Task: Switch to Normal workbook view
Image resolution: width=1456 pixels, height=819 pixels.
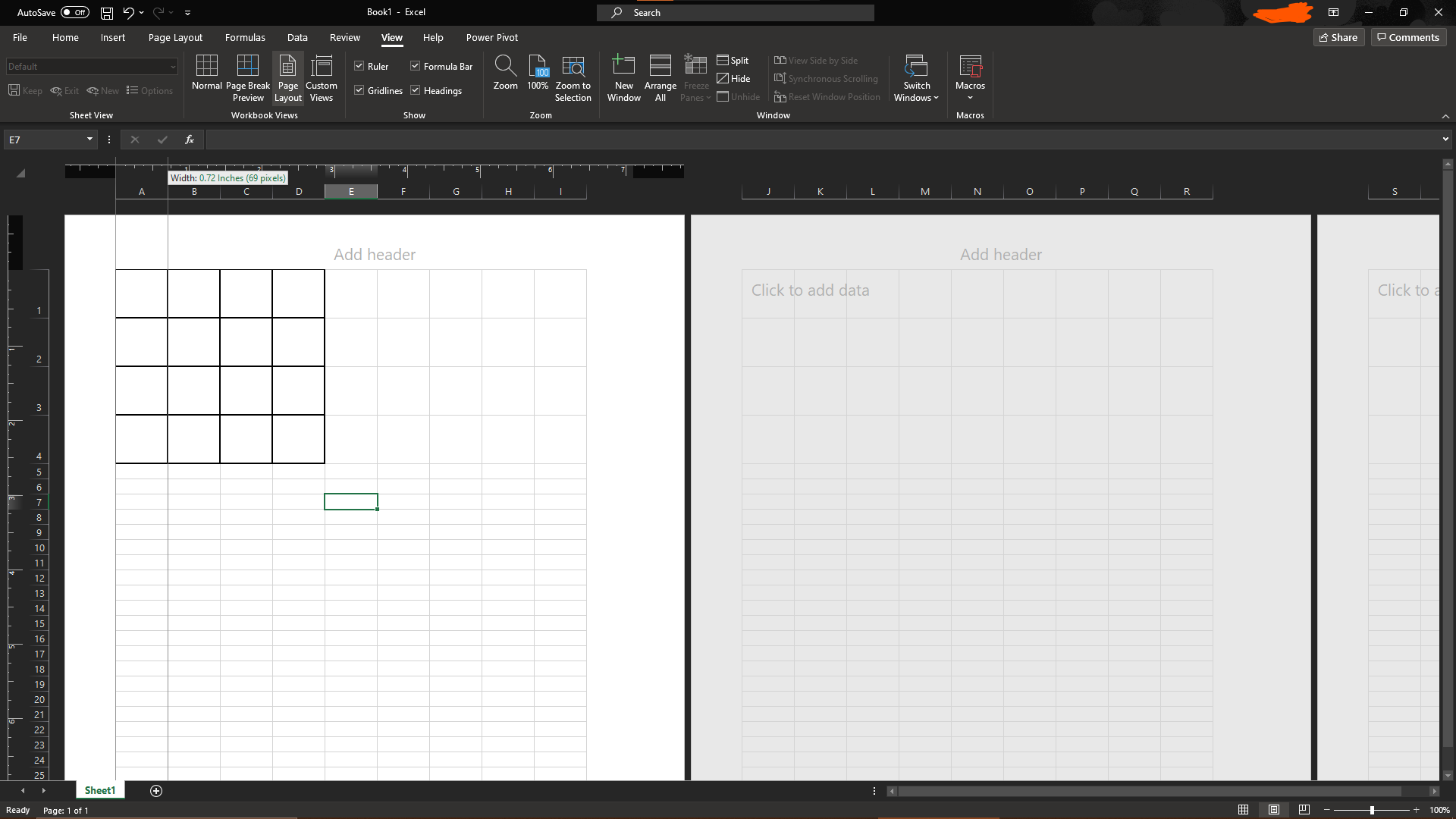Action: [206, 77]
